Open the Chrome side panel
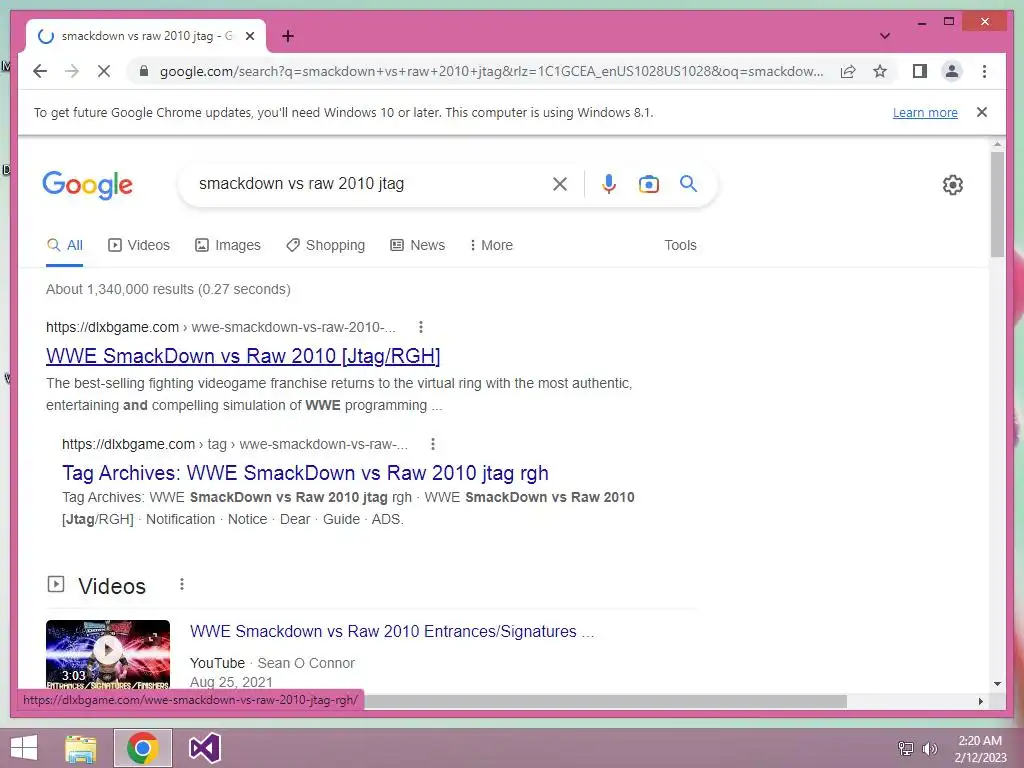 tap(920, 71)
